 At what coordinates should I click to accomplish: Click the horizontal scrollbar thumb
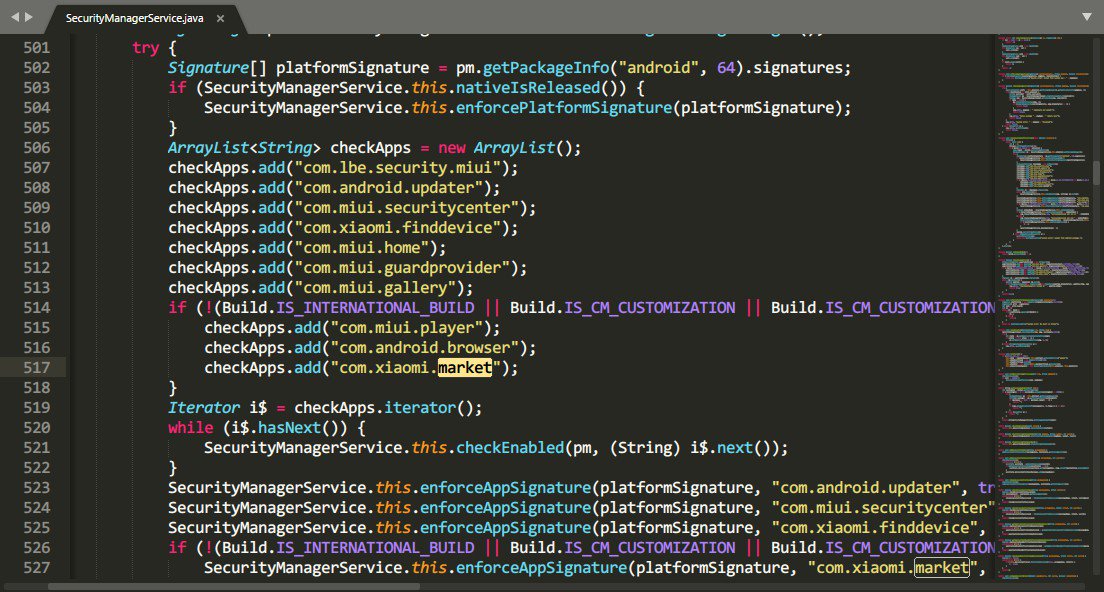(x=234, y=586)
